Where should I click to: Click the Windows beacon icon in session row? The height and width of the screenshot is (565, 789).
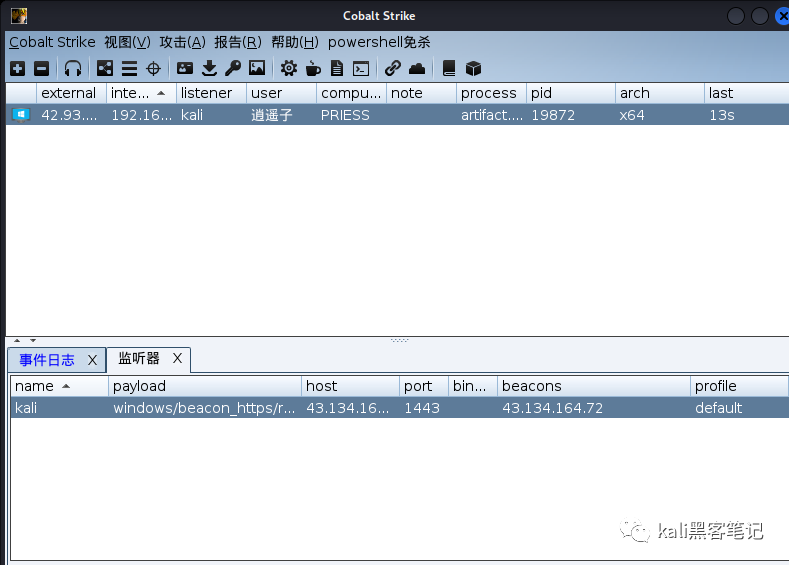point(21,115)
